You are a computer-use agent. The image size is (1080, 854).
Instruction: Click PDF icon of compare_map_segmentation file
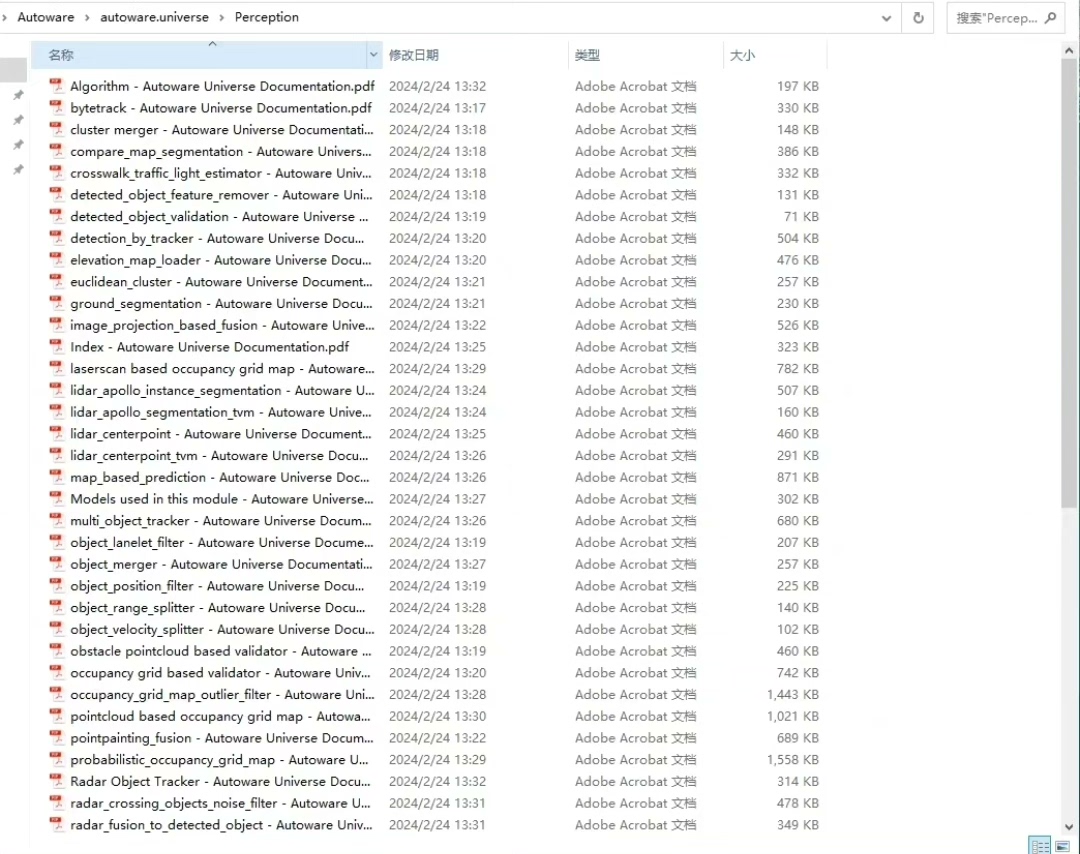[x=56, y=151]
